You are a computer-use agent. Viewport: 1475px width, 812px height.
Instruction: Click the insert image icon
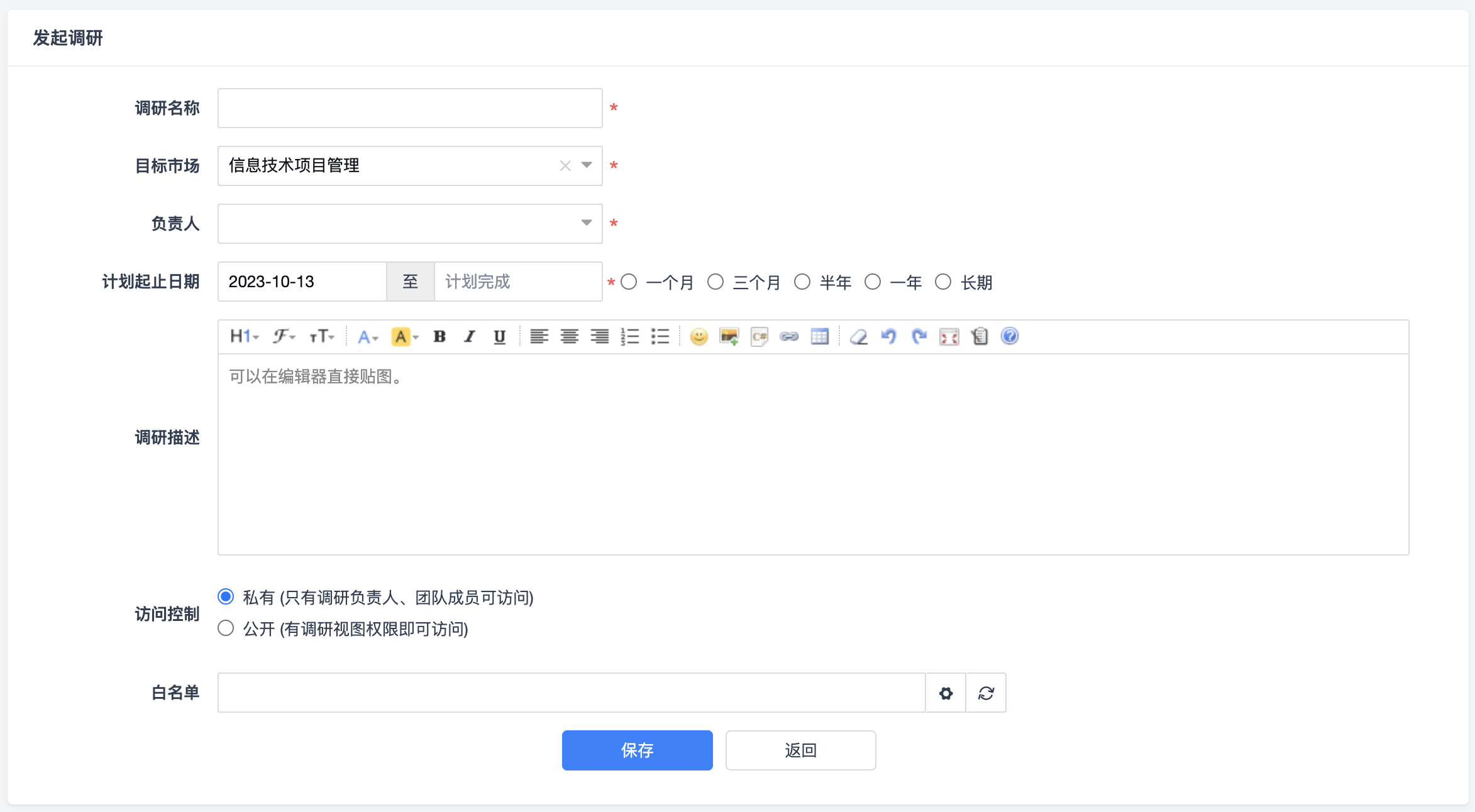(729, 337)
